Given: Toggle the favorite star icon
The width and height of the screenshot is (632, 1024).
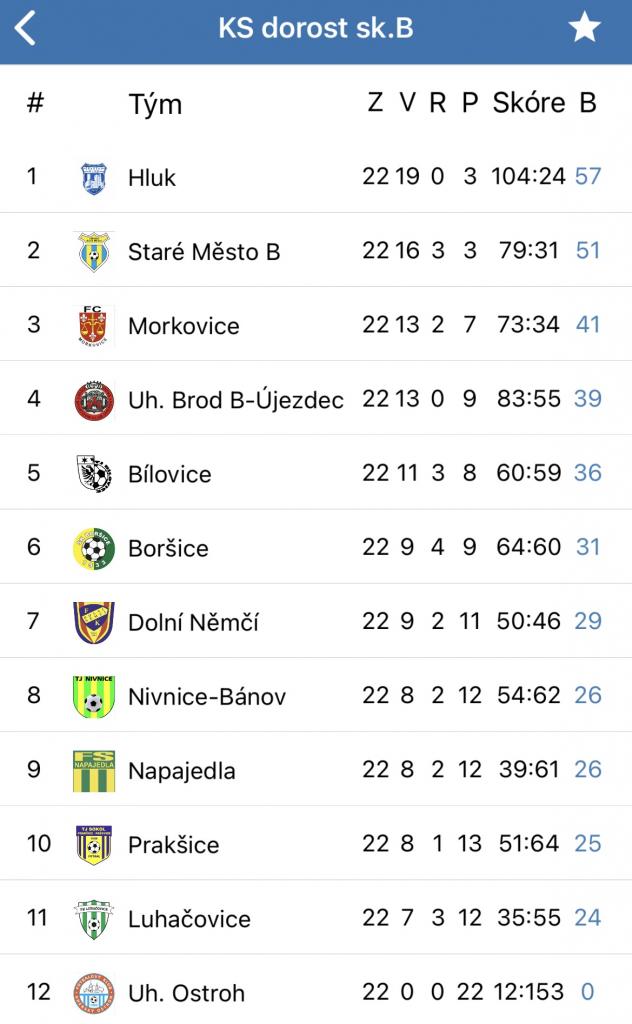Looking at the screenshot, I should point(585,28).
